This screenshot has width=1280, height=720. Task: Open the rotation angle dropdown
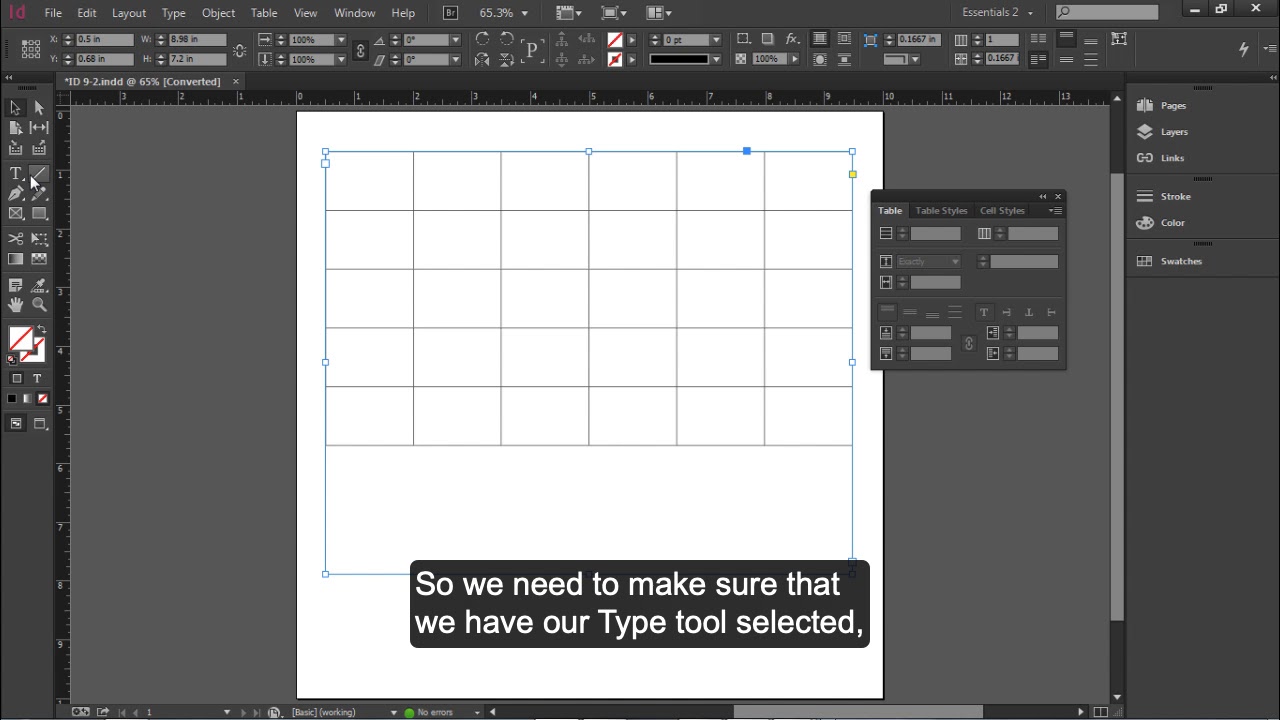[x=455, y=40]
